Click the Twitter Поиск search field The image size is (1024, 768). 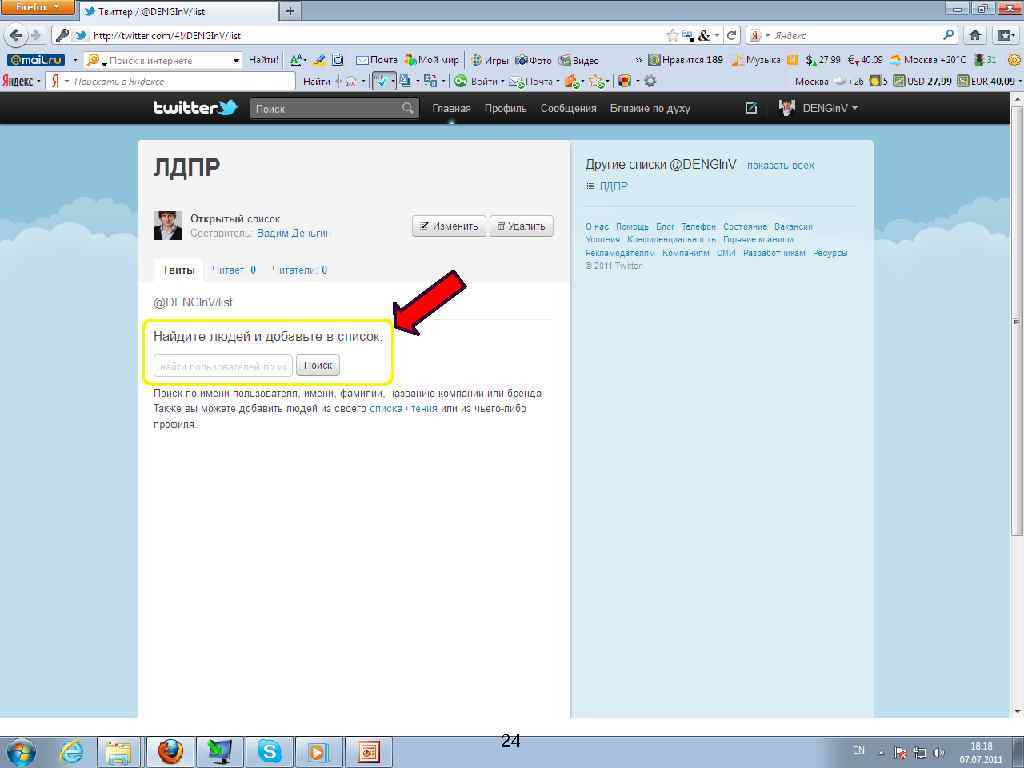(x=334, y=108)
